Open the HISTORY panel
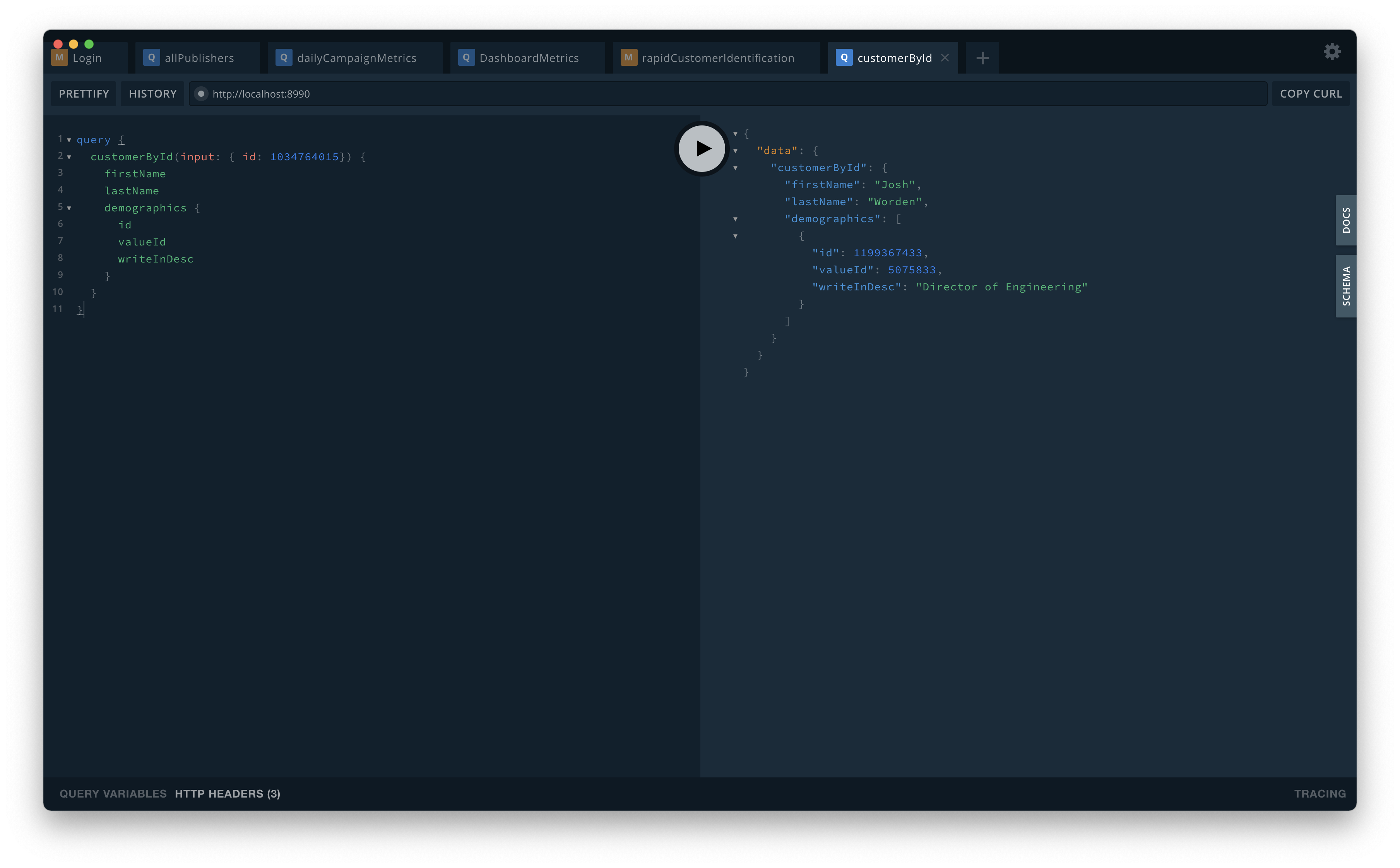The width and height of the screenshot is (1400, 868). (152, 94)
